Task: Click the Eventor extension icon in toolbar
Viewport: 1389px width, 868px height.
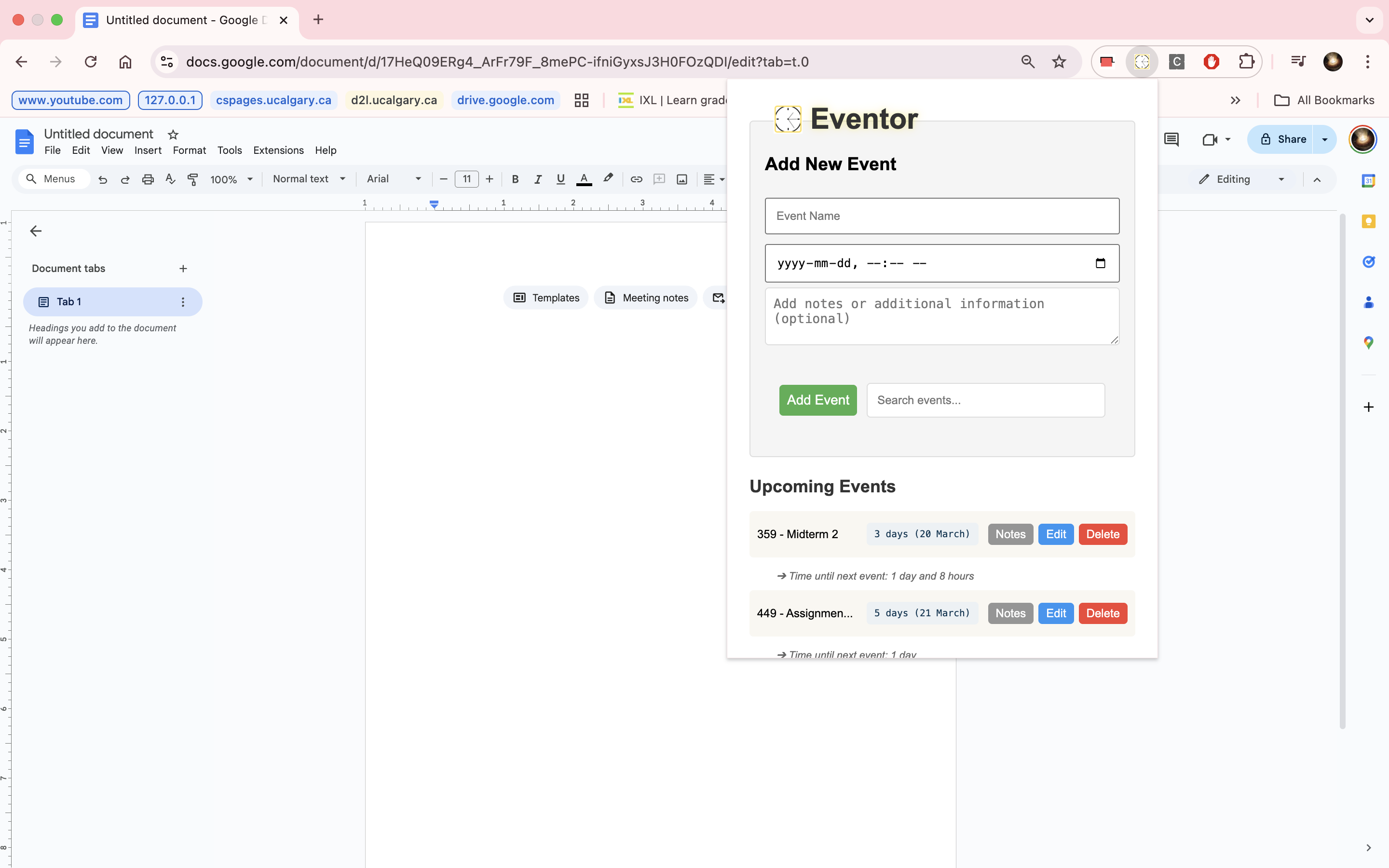Action: pyautogui.click(x=1142, y=61)
